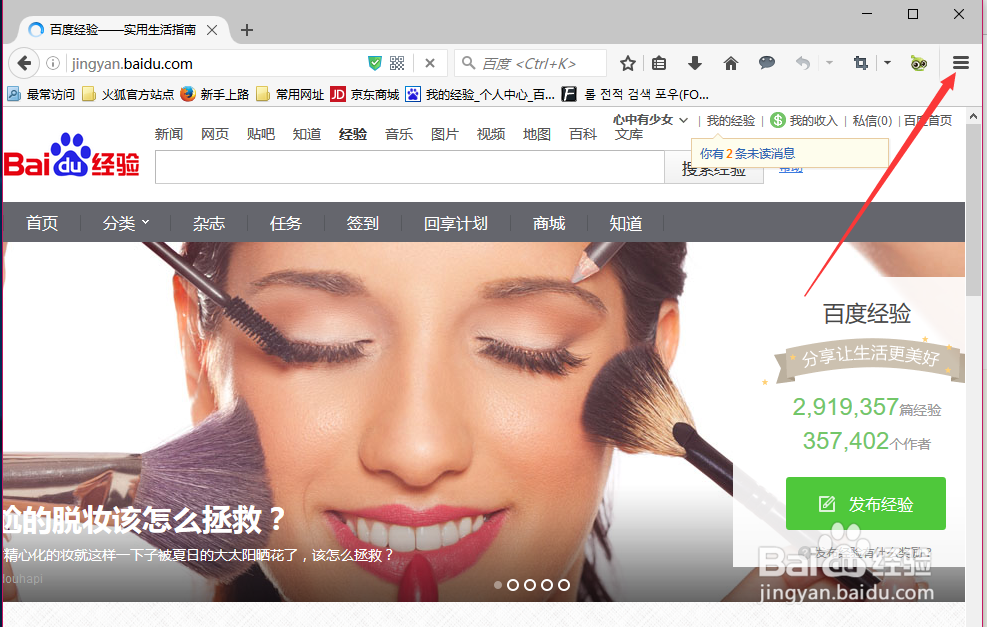987x627 pixels.
Task: Open the 回享计划 navigation item
Action: click(455, 223)
